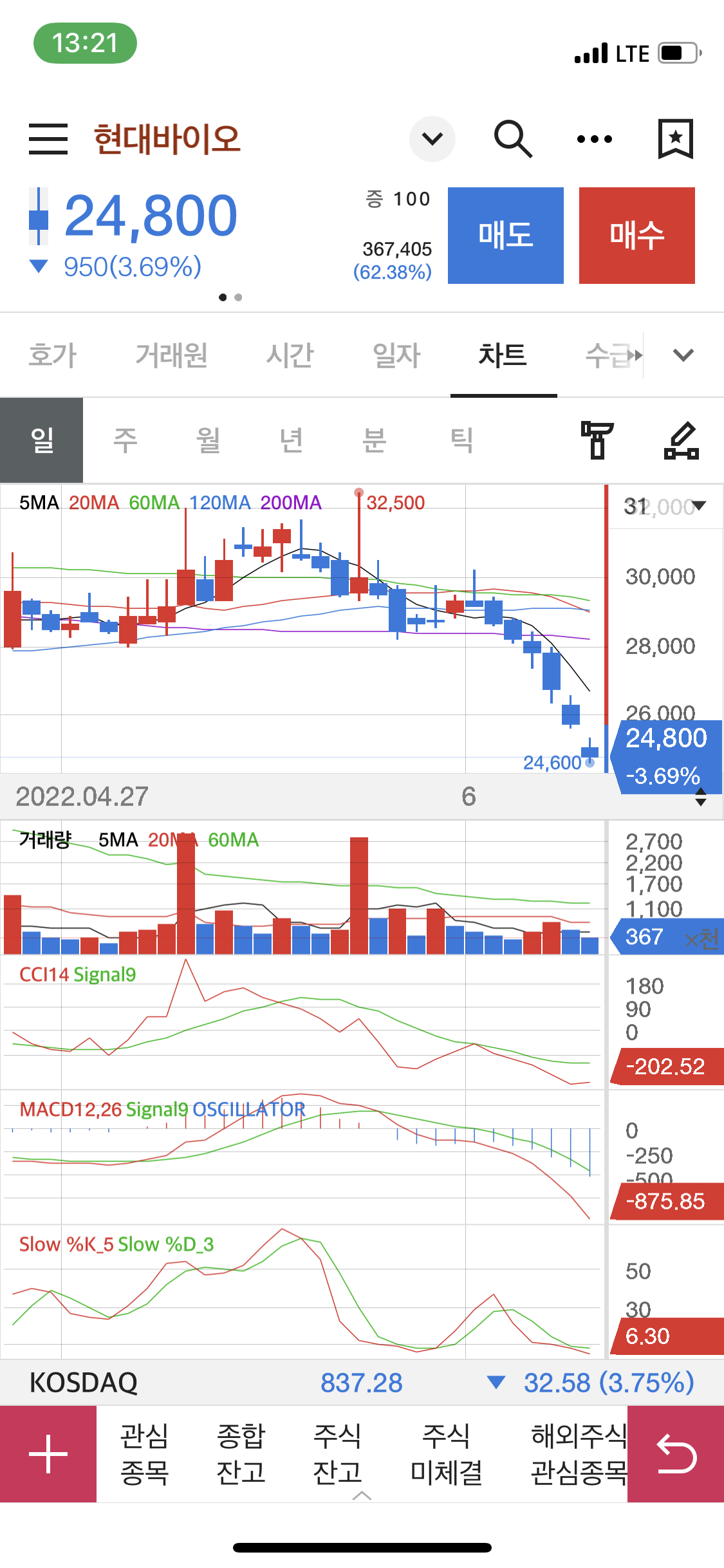
Task: Tap the Slow %K_5 Slow %D_3 label
Action: tap(116, 1244)
